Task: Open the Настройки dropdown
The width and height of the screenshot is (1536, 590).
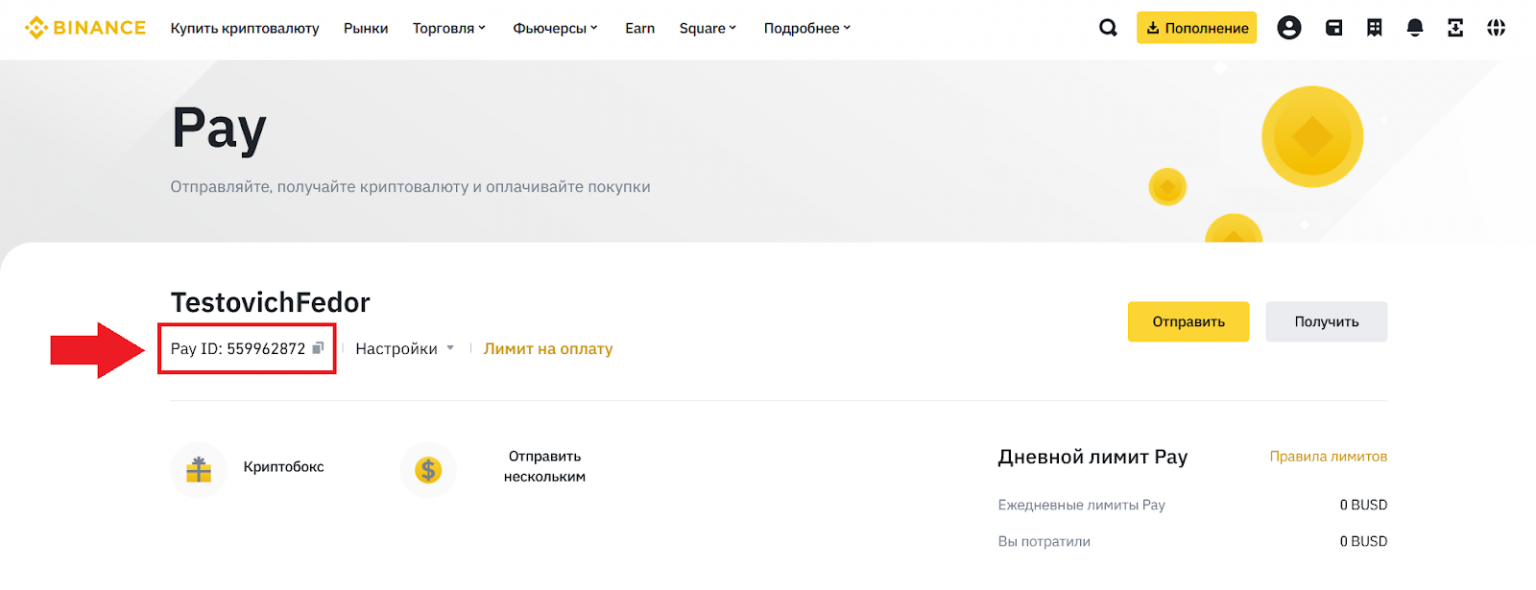Action: pyautogui.click(x=405, y=349)
